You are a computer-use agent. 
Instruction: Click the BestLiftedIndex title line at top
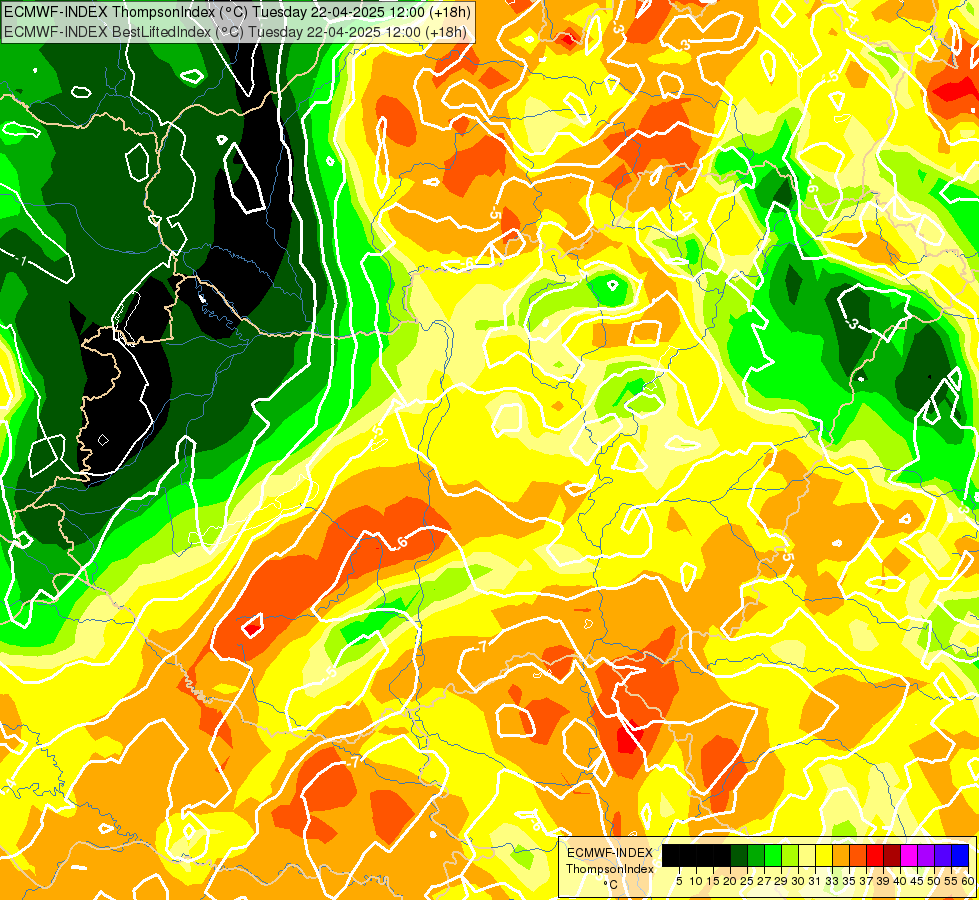tap(235, 31)
